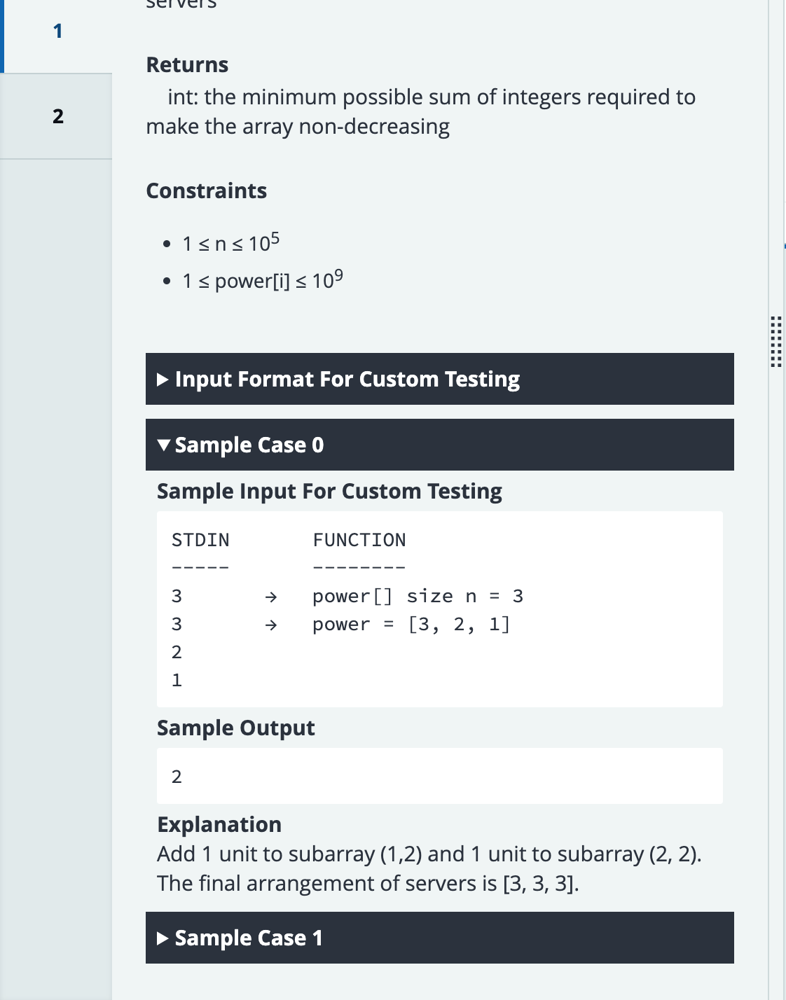This screenshot has width=786, height=1000.
Task: Click the 'power[] size n = 3' line
Action: coord(417,597)
